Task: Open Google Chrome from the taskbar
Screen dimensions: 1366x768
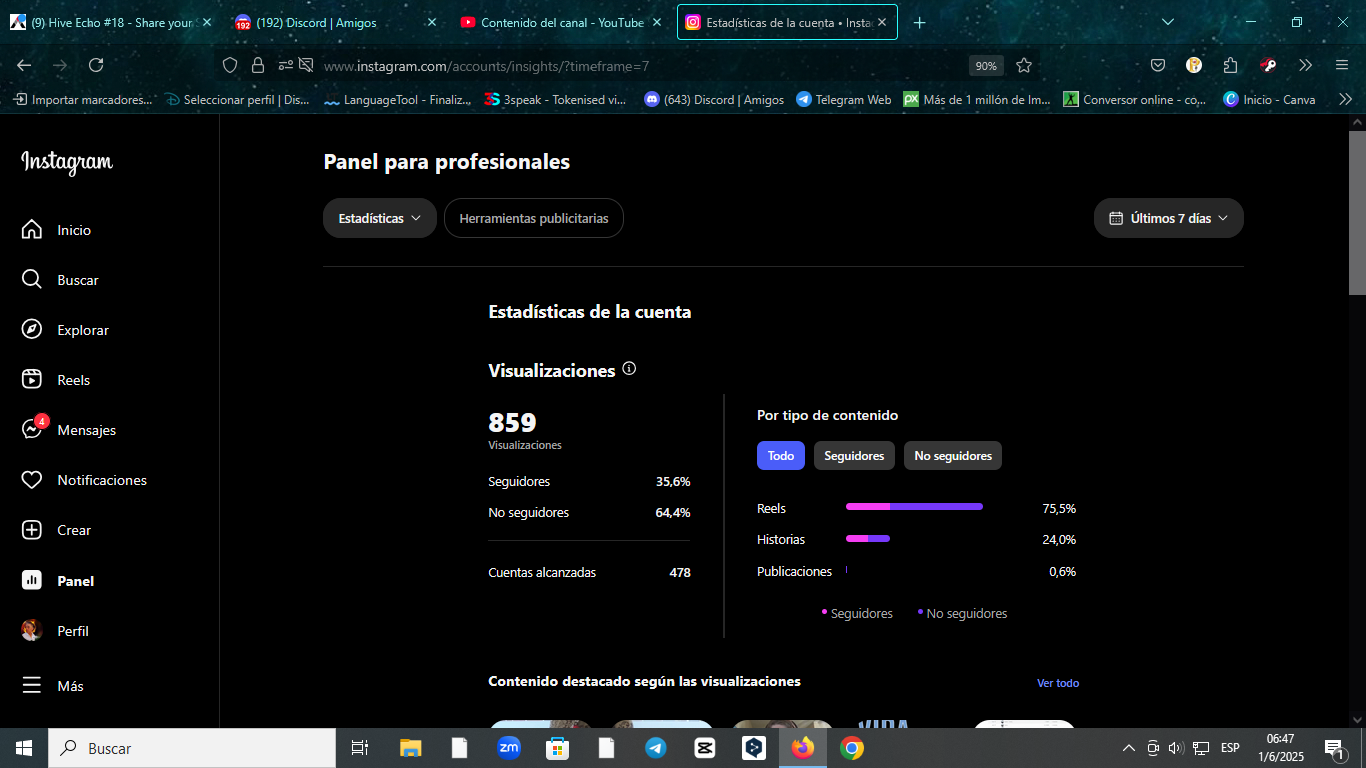Action: (852, 748)
